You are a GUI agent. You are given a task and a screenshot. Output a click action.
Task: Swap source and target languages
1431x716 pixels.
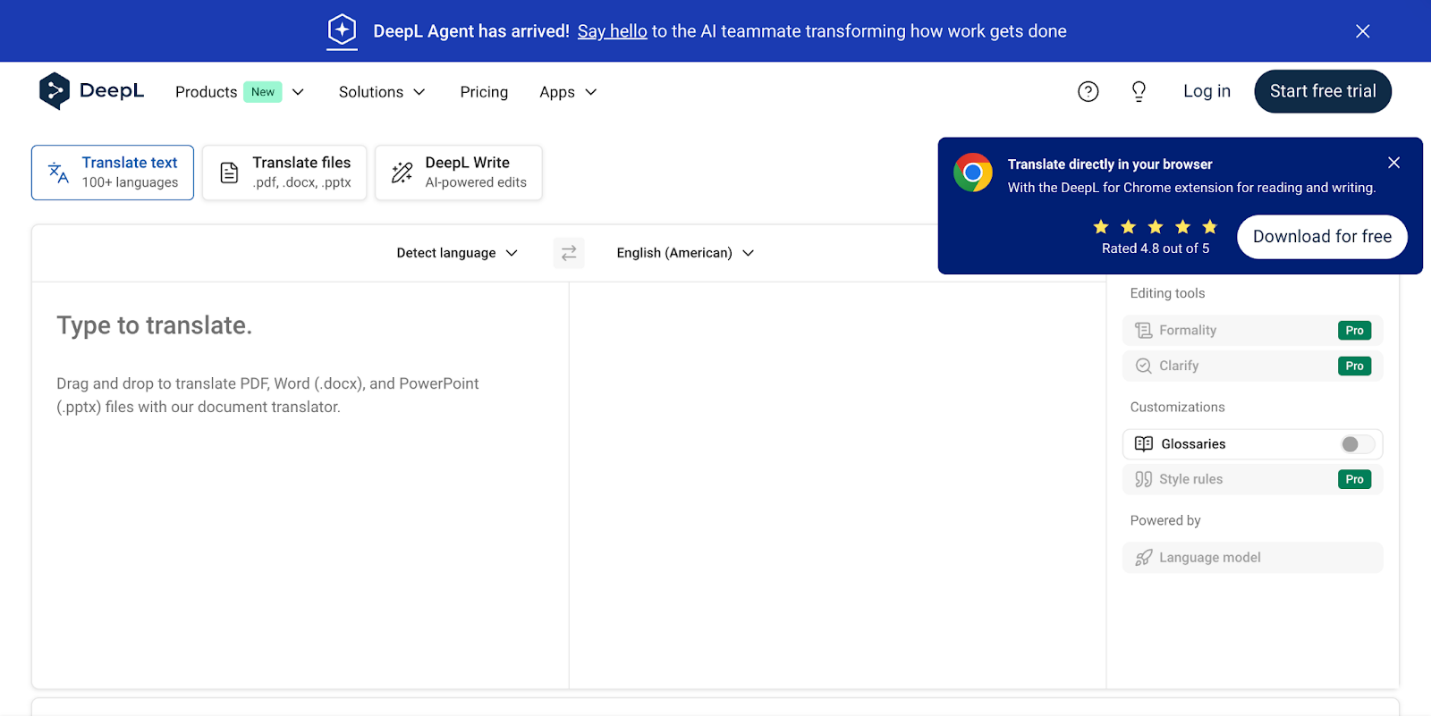(568, 253)
